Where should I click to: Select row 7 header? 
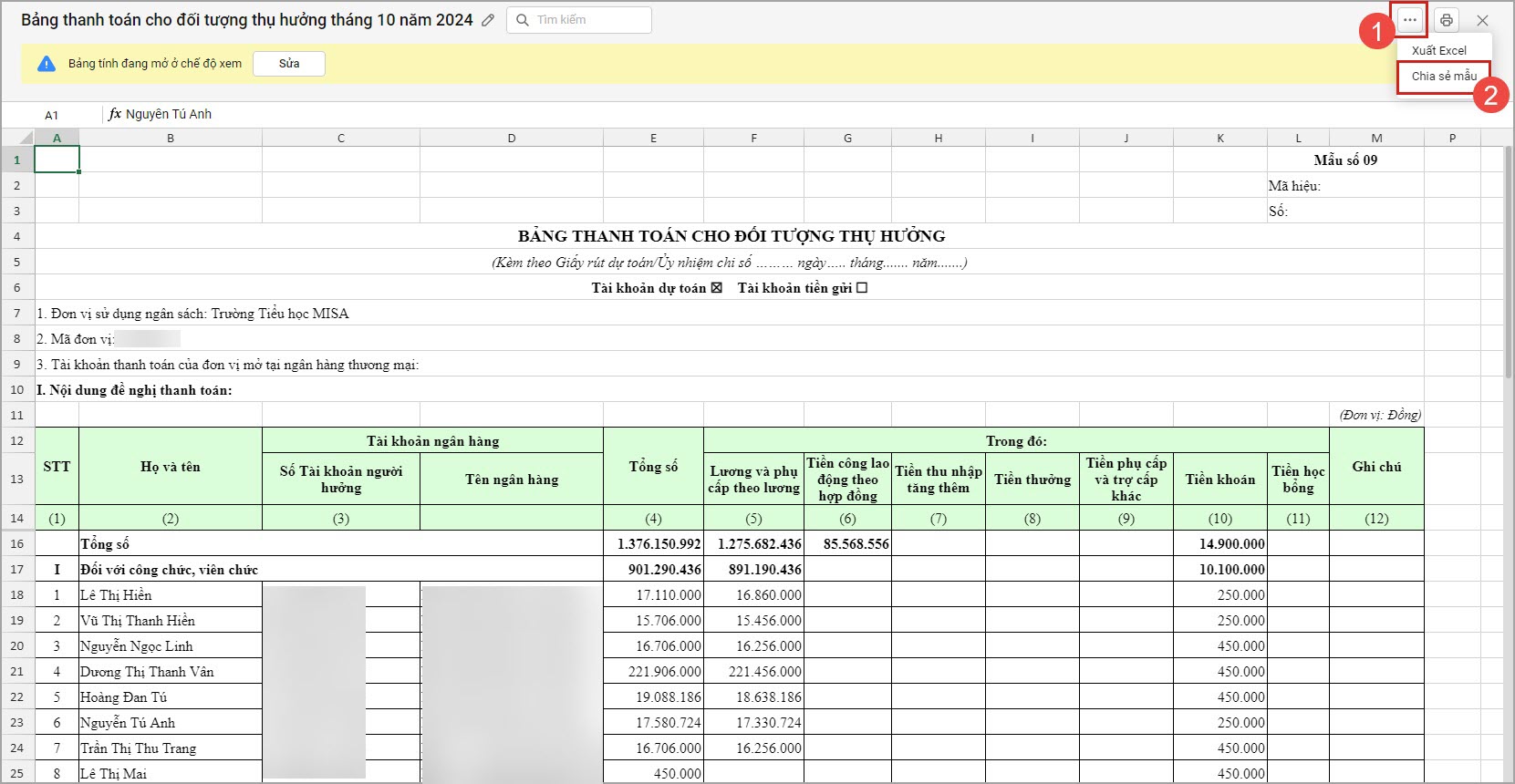(17, 314)
